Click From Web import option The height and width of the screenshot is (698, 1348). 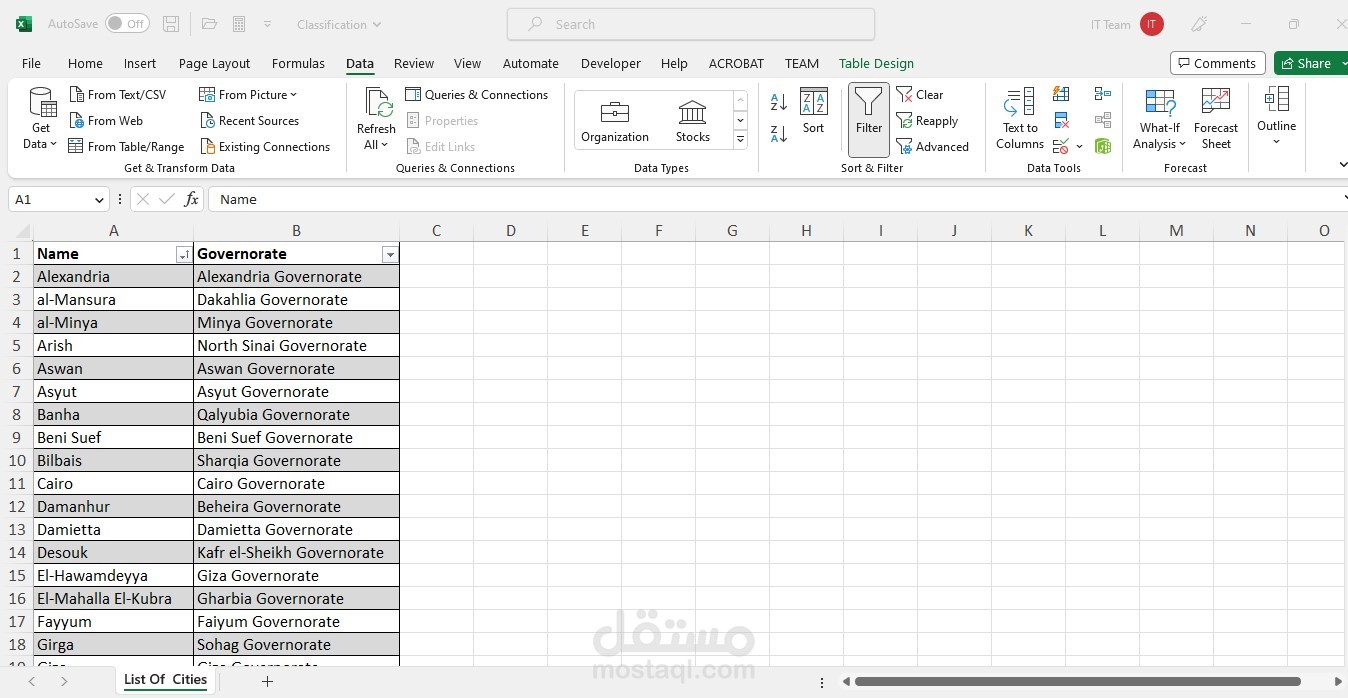coord(106,120)
